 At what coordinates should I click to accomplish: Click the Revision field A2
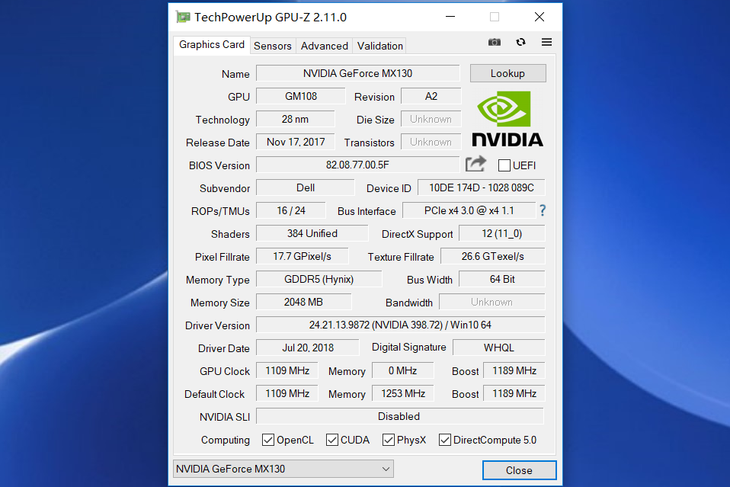point(431,96)
